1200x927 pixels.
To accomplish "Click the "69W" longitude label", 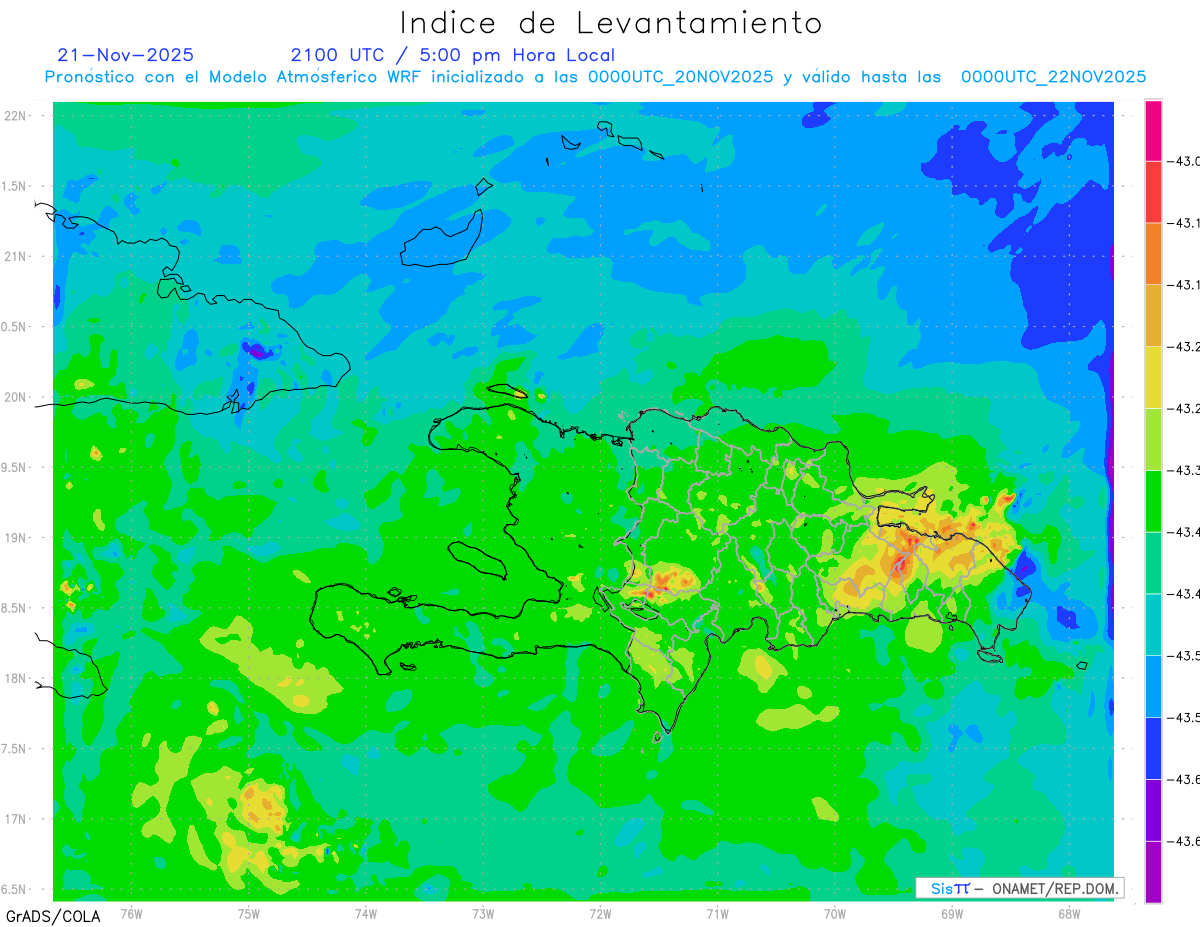I will 952,915.
